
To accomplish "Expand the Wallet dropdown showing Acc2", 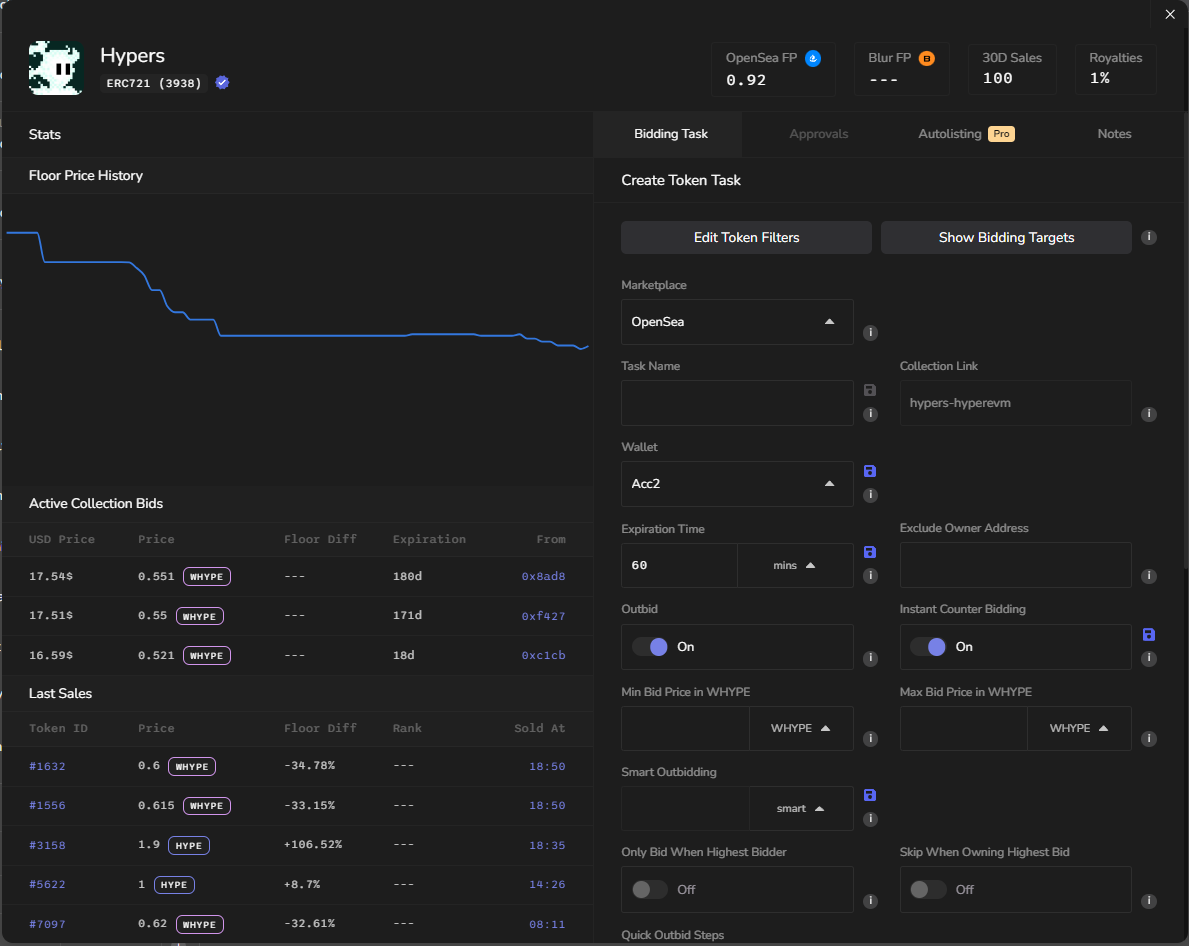I will point(736,484).
